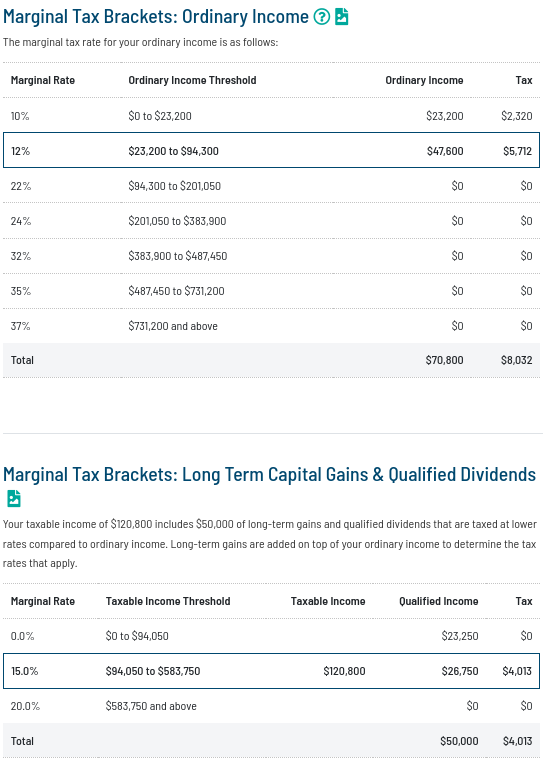This screenshot has height=761, width=543.
Task: Select the highlighted 12% marginal rate row
Action: coord(271,150)
